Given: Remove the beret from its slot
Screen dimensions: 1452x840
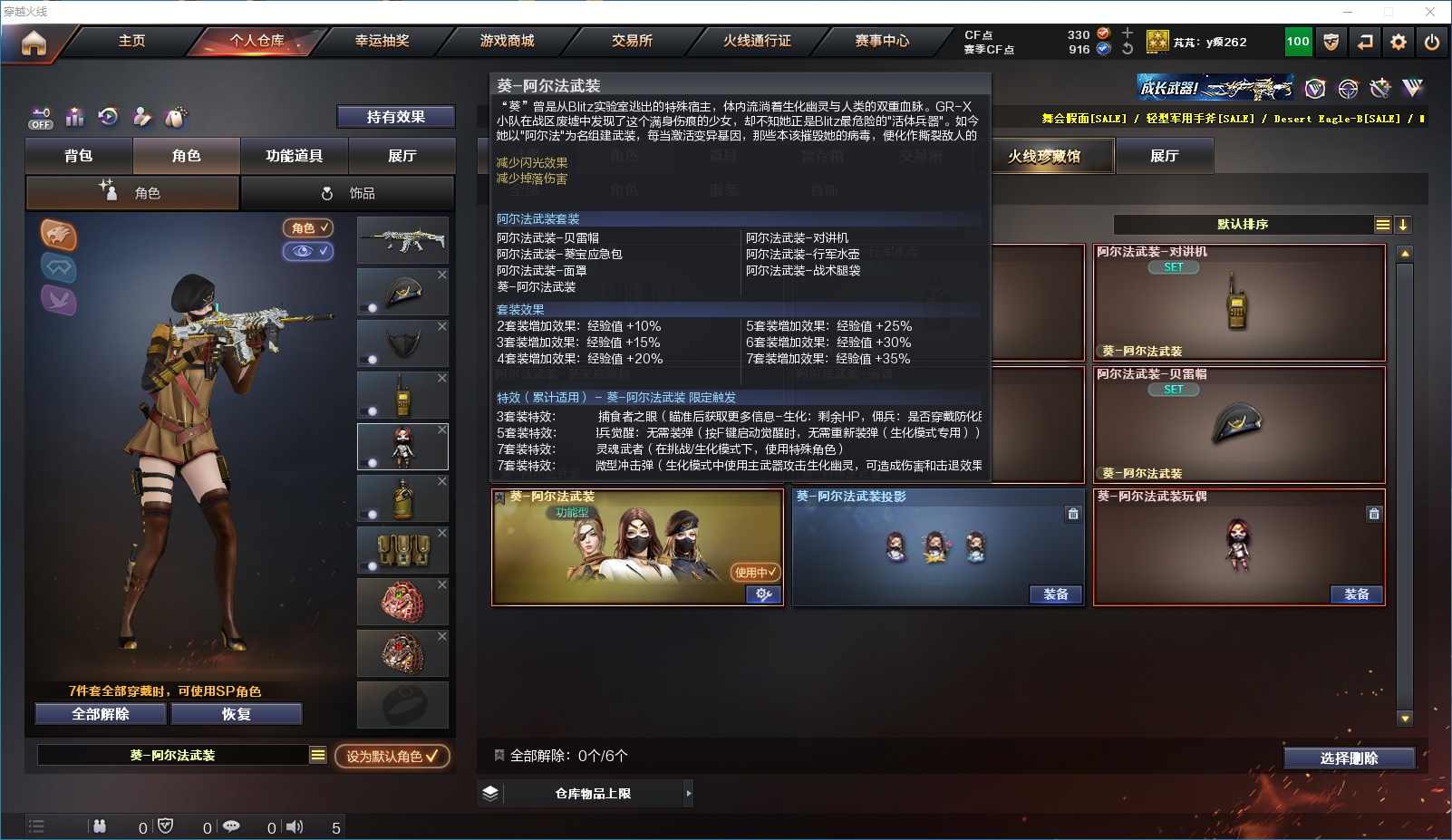Looking at the screenshot, I should click(442, 275).
